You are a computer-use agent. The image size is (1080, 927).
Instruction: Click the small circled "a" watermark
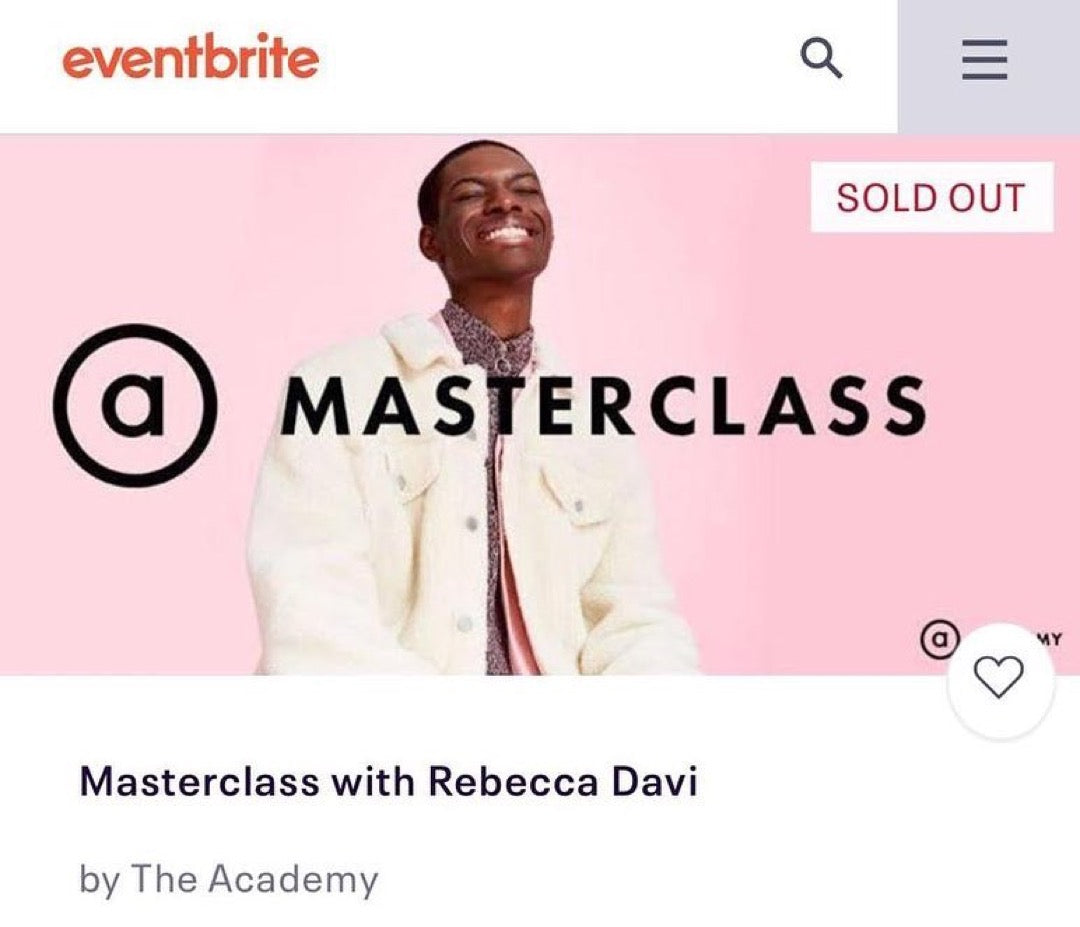coord(939,640)
